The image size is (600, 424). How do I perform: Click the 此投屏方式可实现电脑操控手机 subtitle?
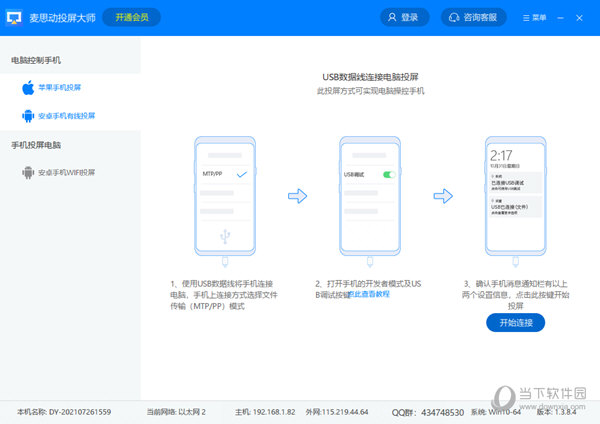[370, 91]
